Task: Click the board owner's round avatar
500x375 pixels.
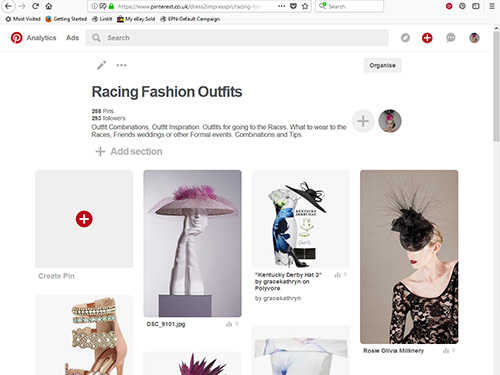Action: [390, 121]
